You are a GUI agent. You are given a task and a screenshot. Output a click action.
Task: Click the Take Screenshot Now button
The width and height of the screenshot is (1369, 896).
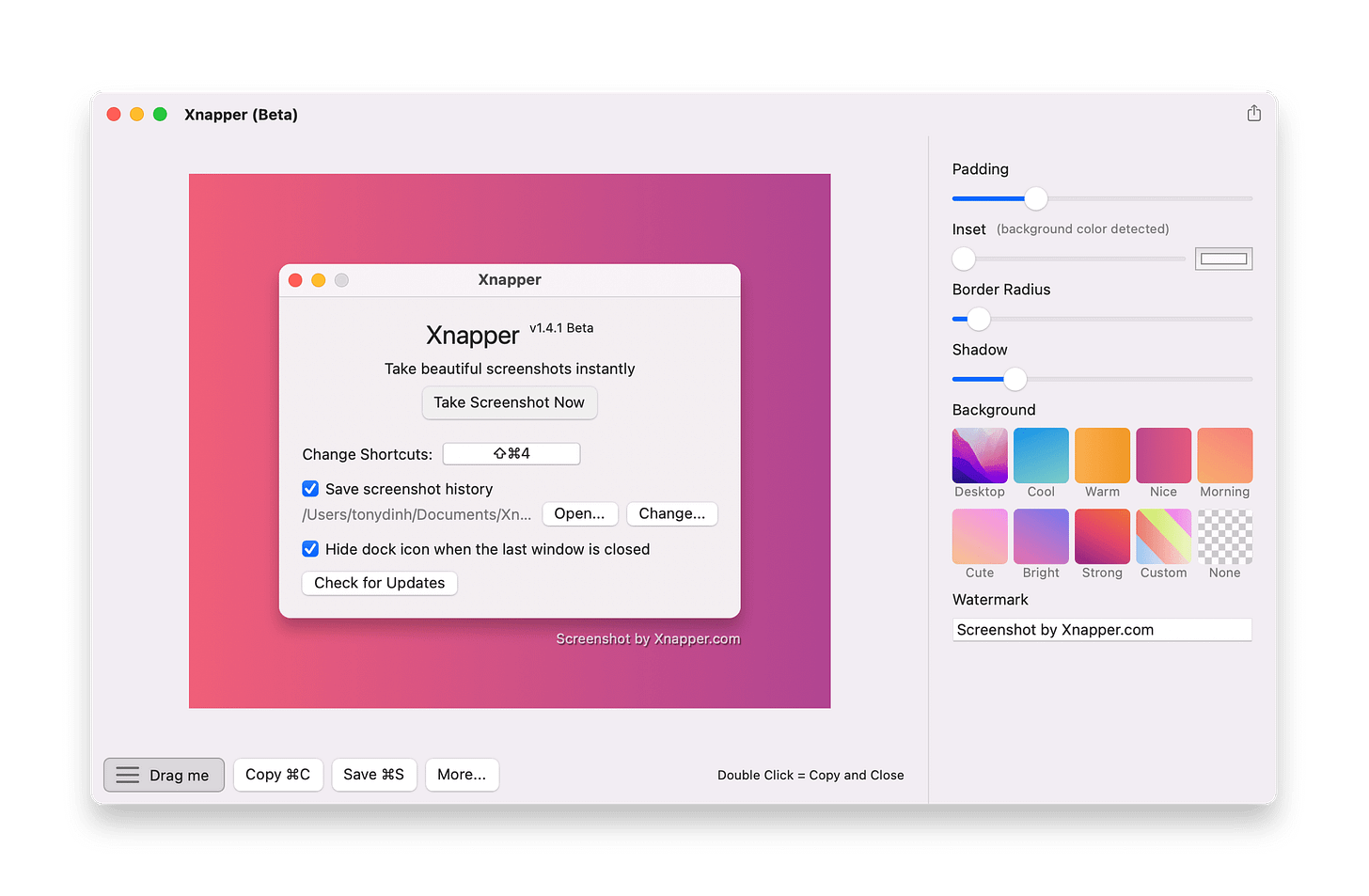coord(510,402)
